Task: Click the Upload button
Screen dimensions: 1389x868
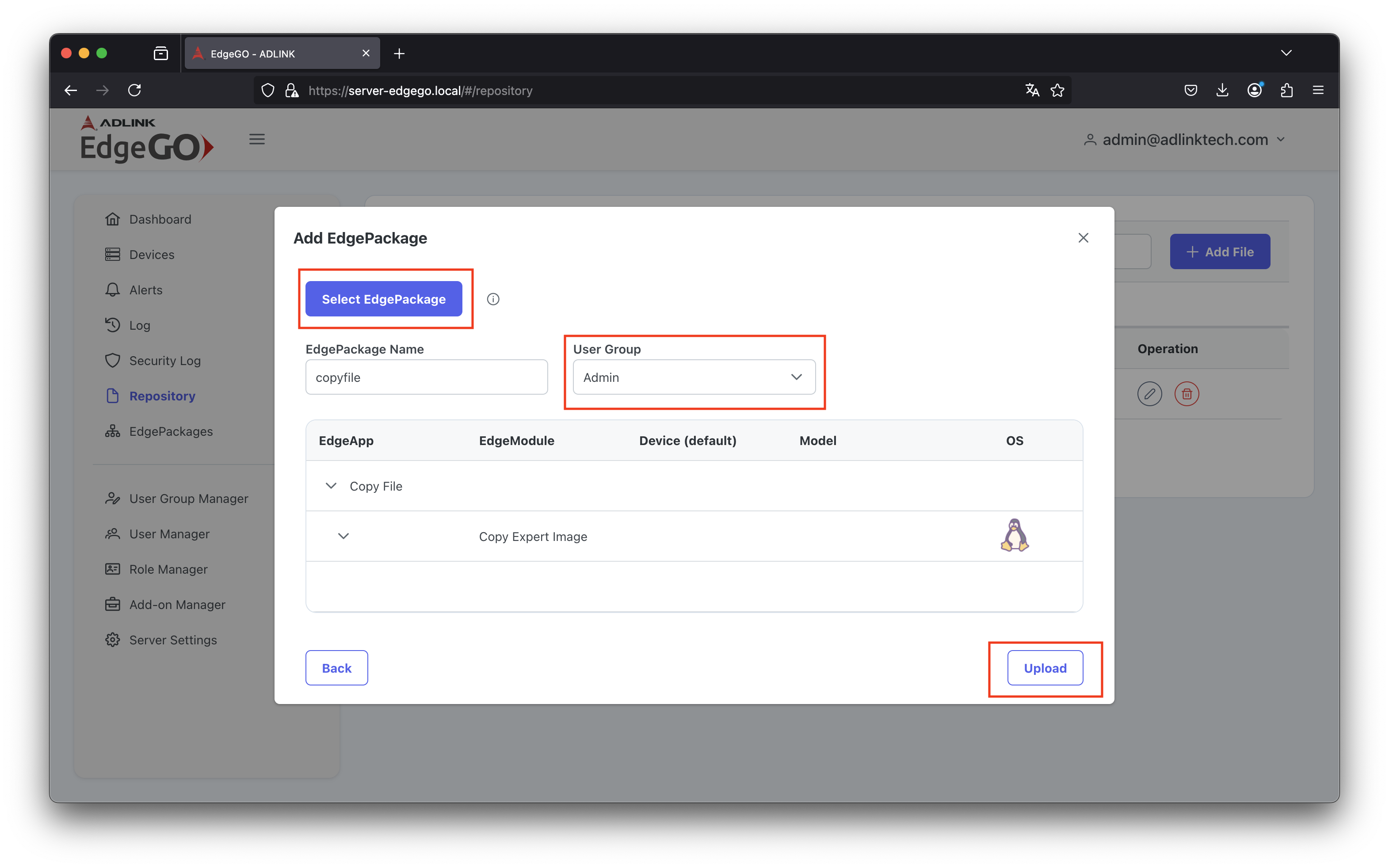Action: tap(1045, 668)
